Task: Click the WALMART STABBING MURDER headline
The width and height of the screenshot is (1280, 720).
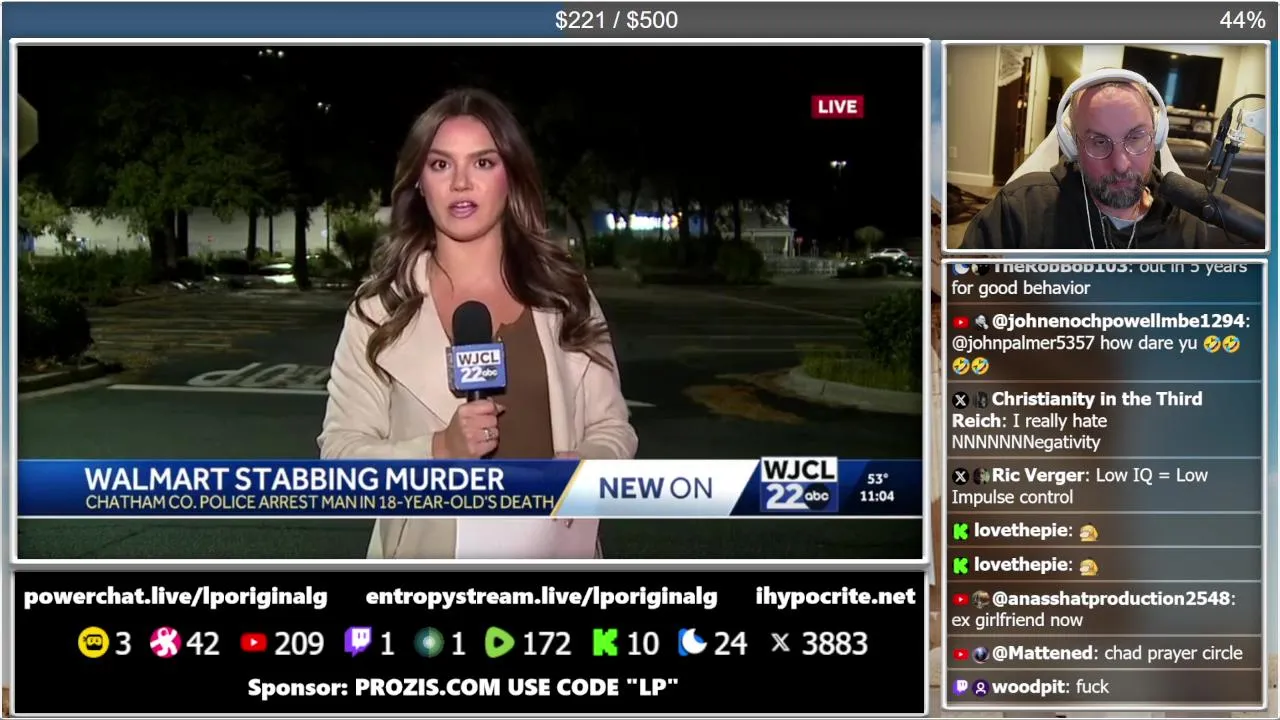Action: pyautogui.click(x=294, y=478)
